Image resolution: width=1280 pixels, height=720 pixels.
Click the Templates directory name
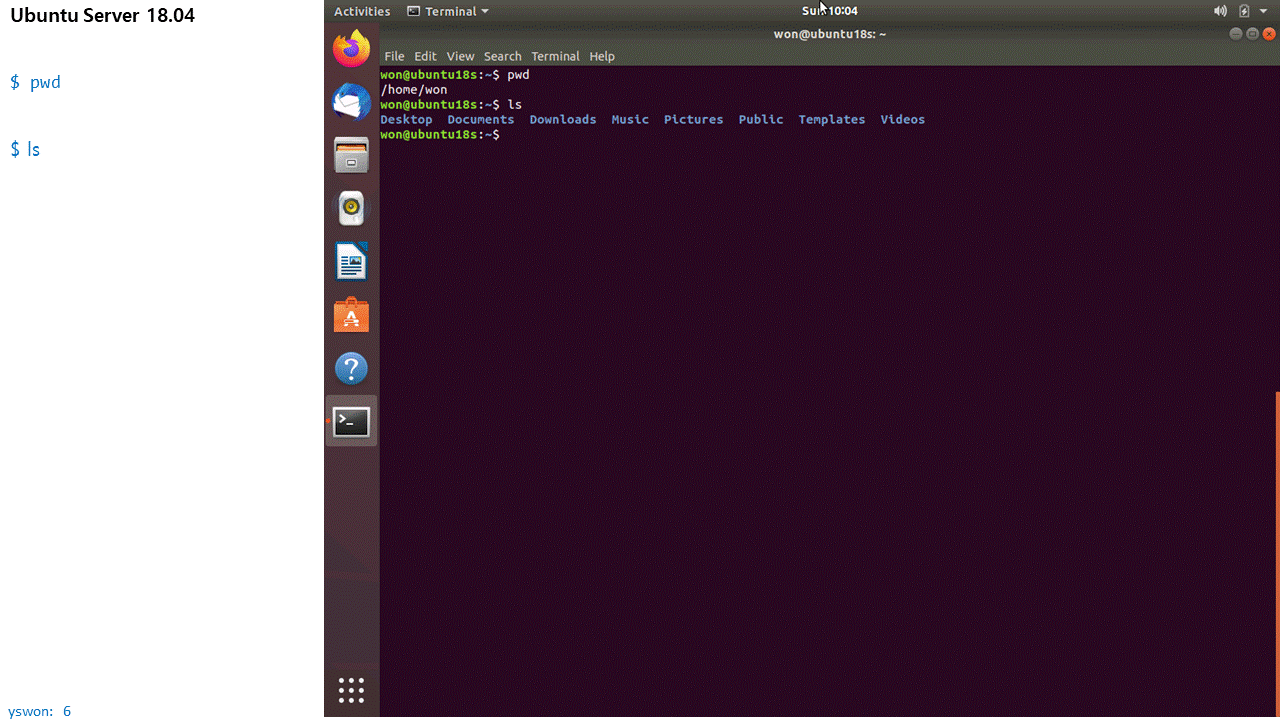[x=831, y=119]
